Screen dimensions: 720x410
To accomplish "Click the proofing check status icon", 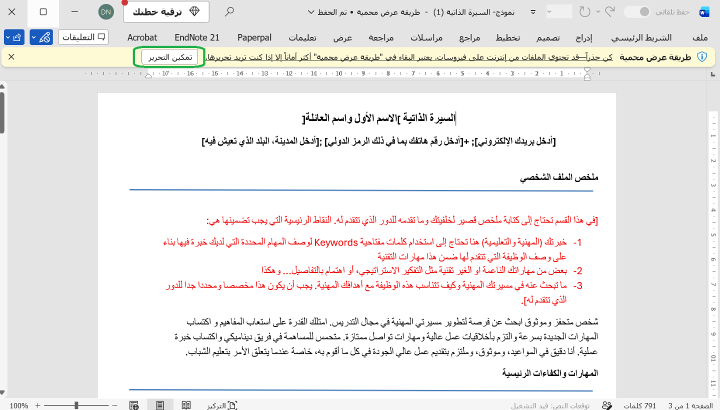I will [x=607, y=405].
